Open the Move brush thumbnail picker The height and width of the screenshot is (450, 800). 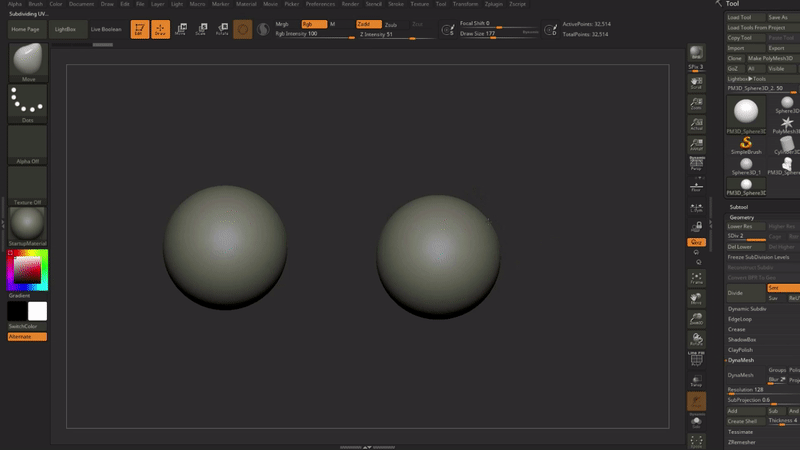tap(28, 62)
